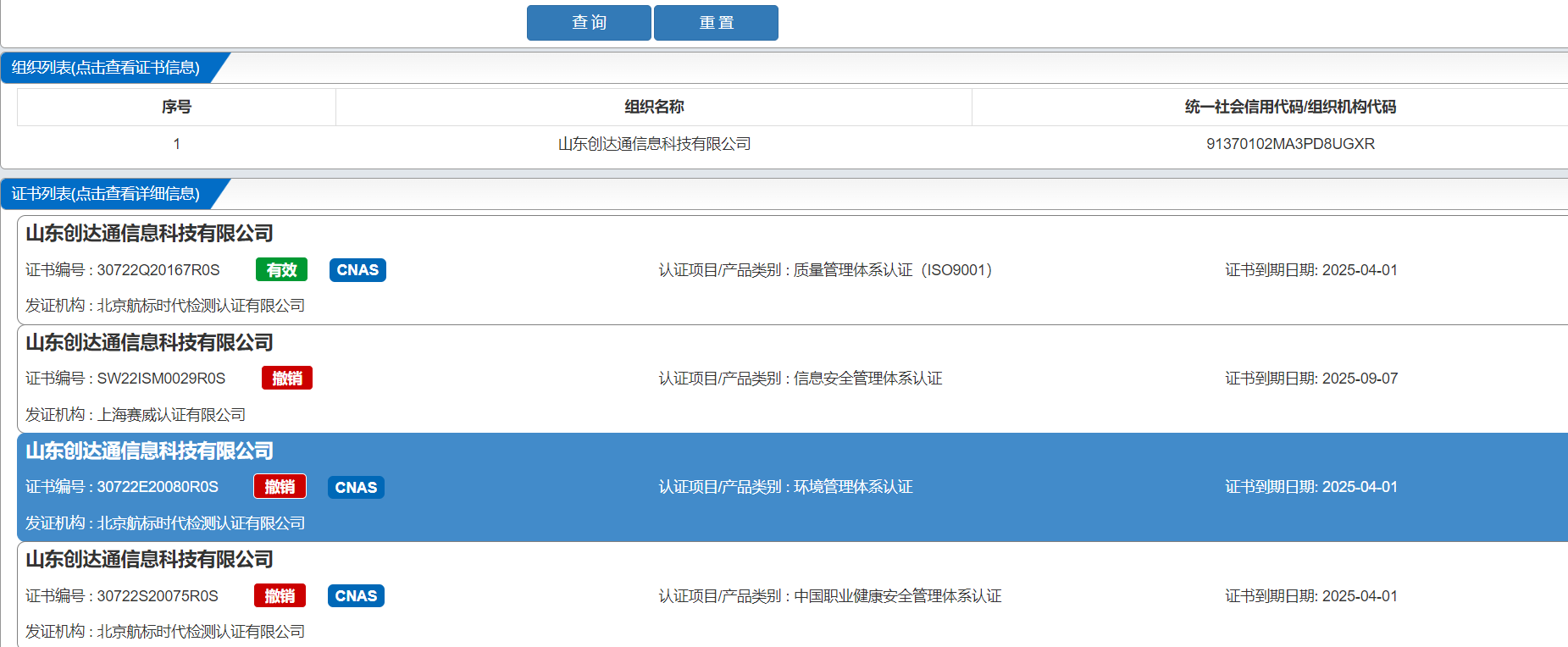Select the 组织列表 section tab
This screenshot has width=1568, height=647.
(106, 68)
